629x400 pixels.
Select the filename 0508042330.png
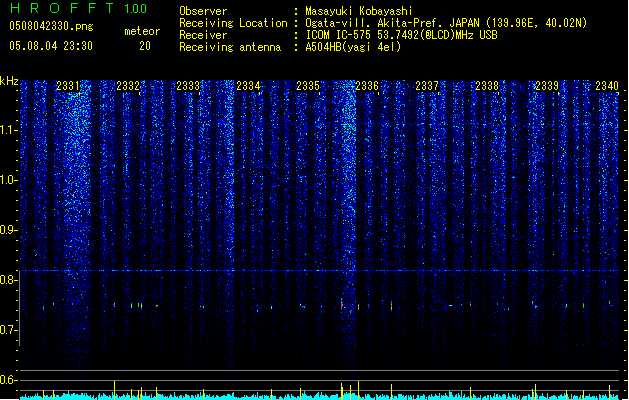coord(51,26)
